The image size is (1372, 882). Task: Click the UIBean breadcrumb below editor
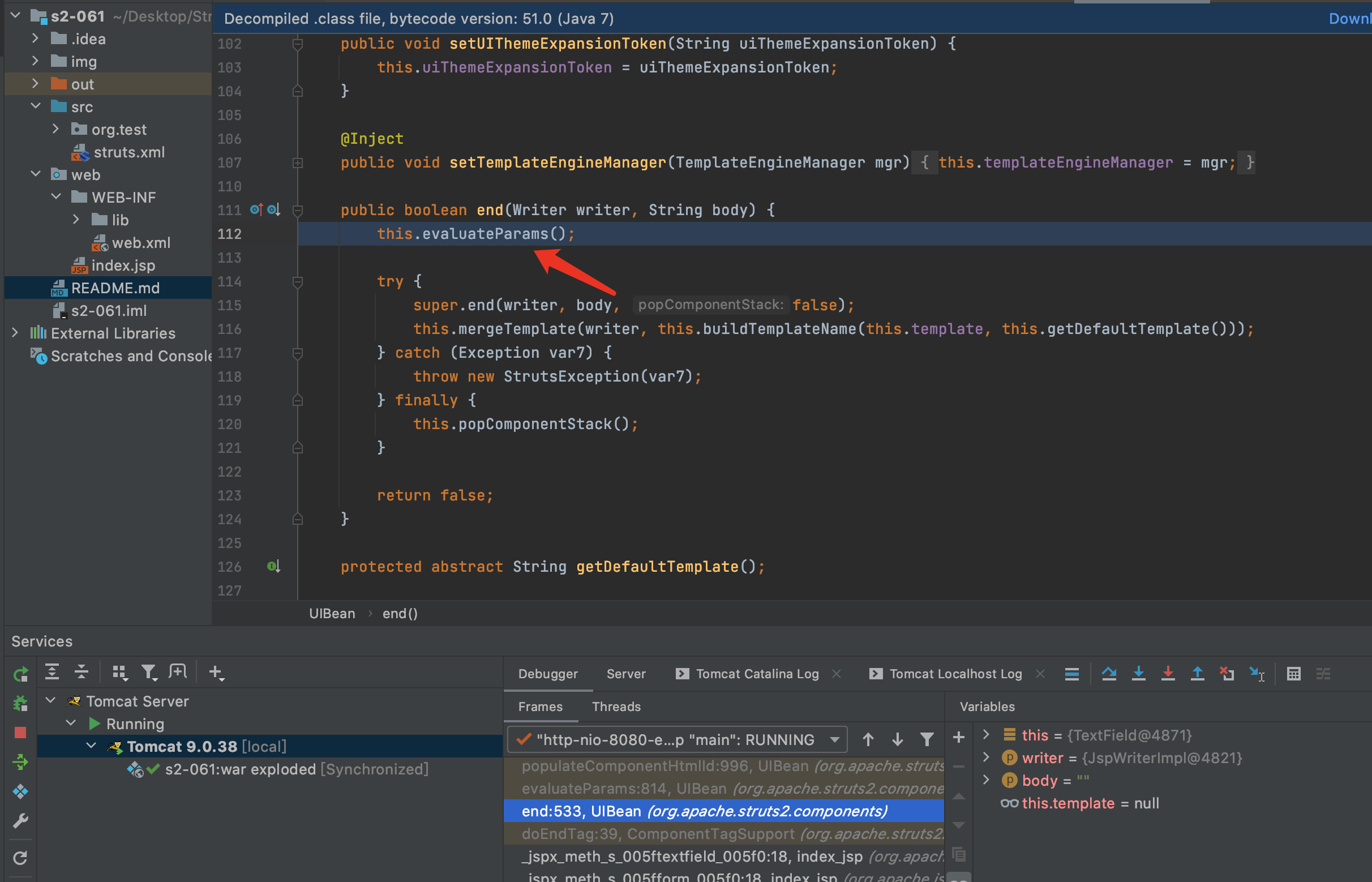[x=332, y=614]
